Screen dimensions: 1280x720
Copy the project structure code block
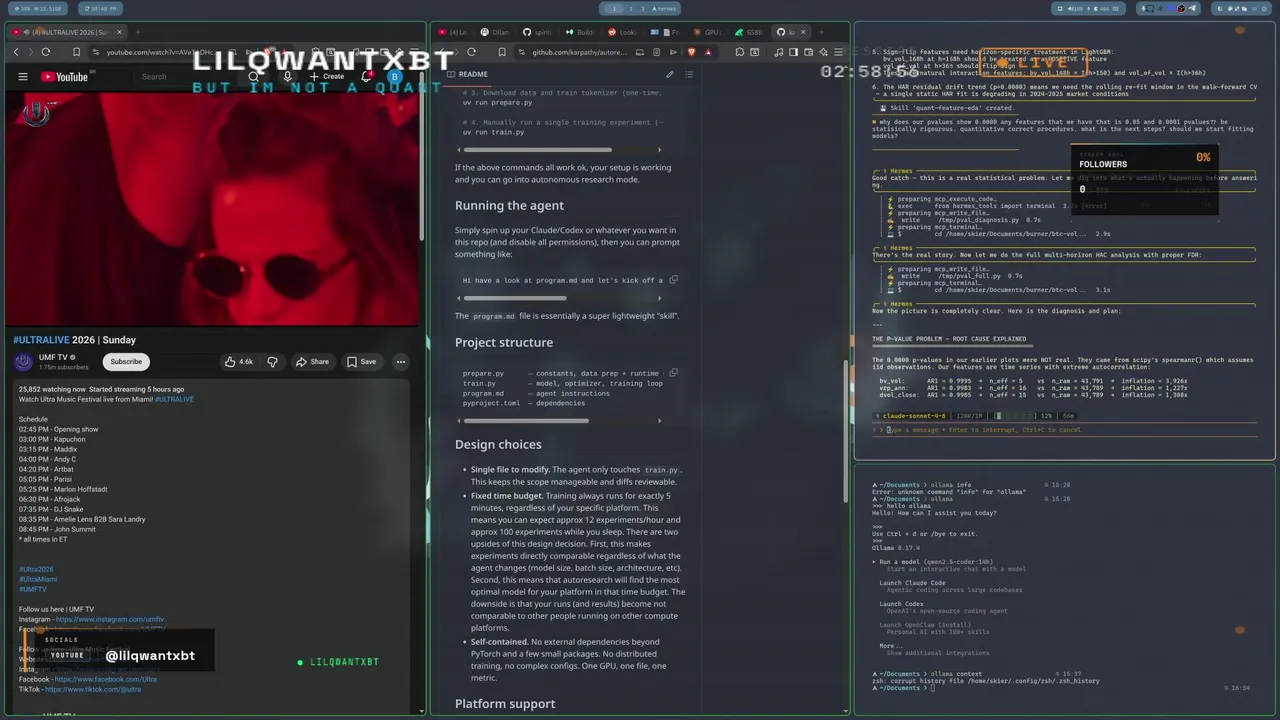[673, 373]
